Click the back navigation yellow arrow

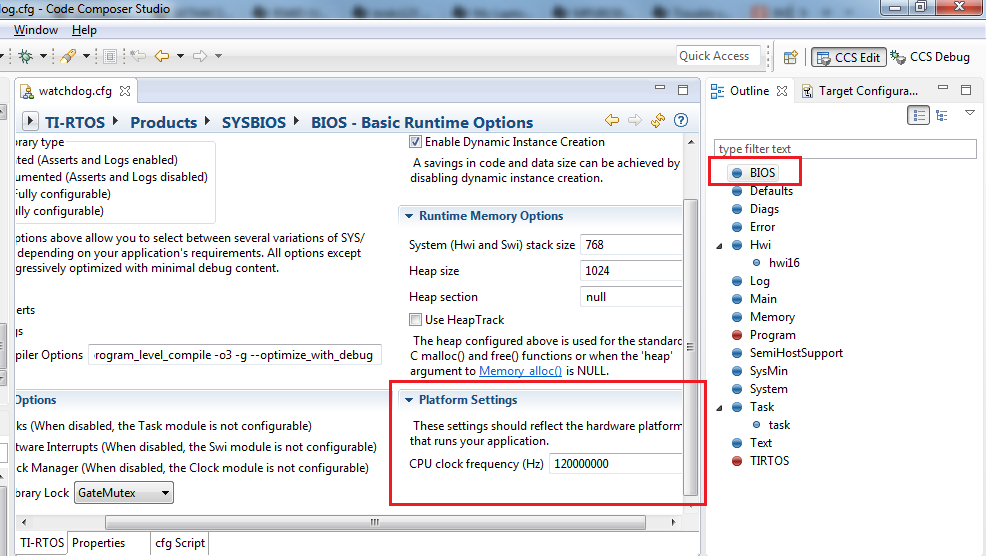click(162, 56)
